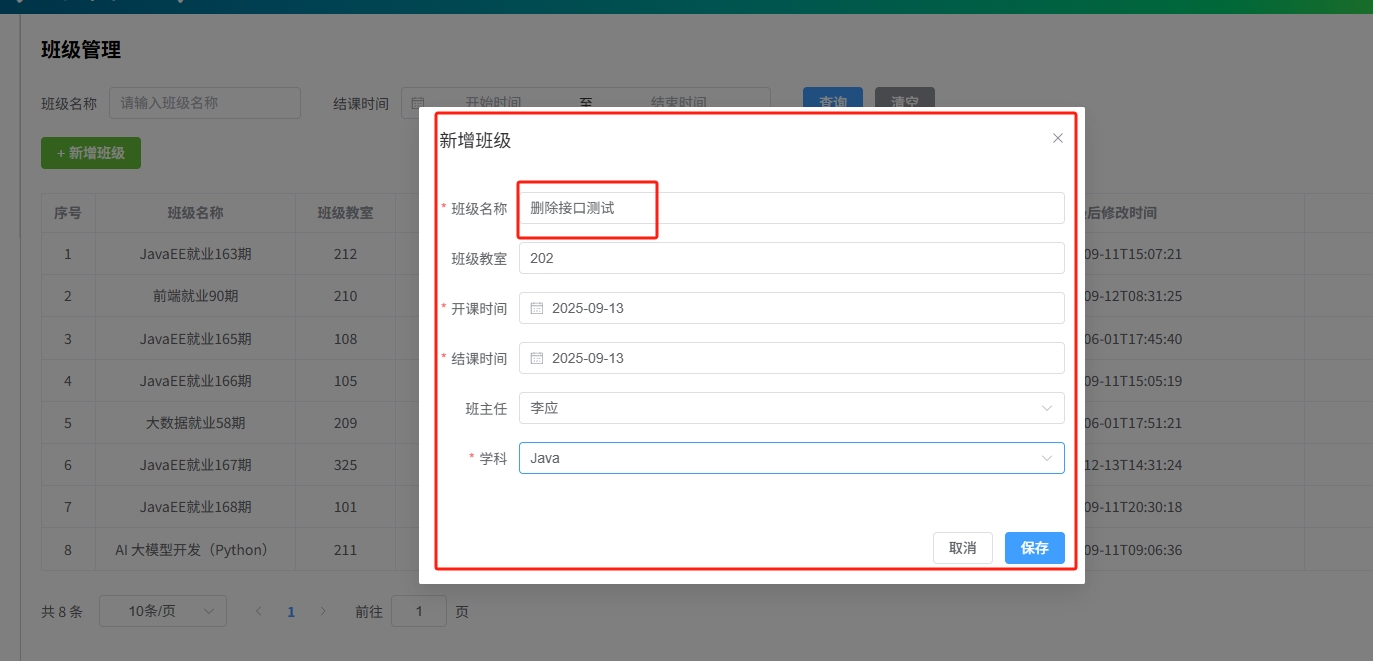Go to next page with the right arrow
1373x661 pixels.
click(323, 610)
